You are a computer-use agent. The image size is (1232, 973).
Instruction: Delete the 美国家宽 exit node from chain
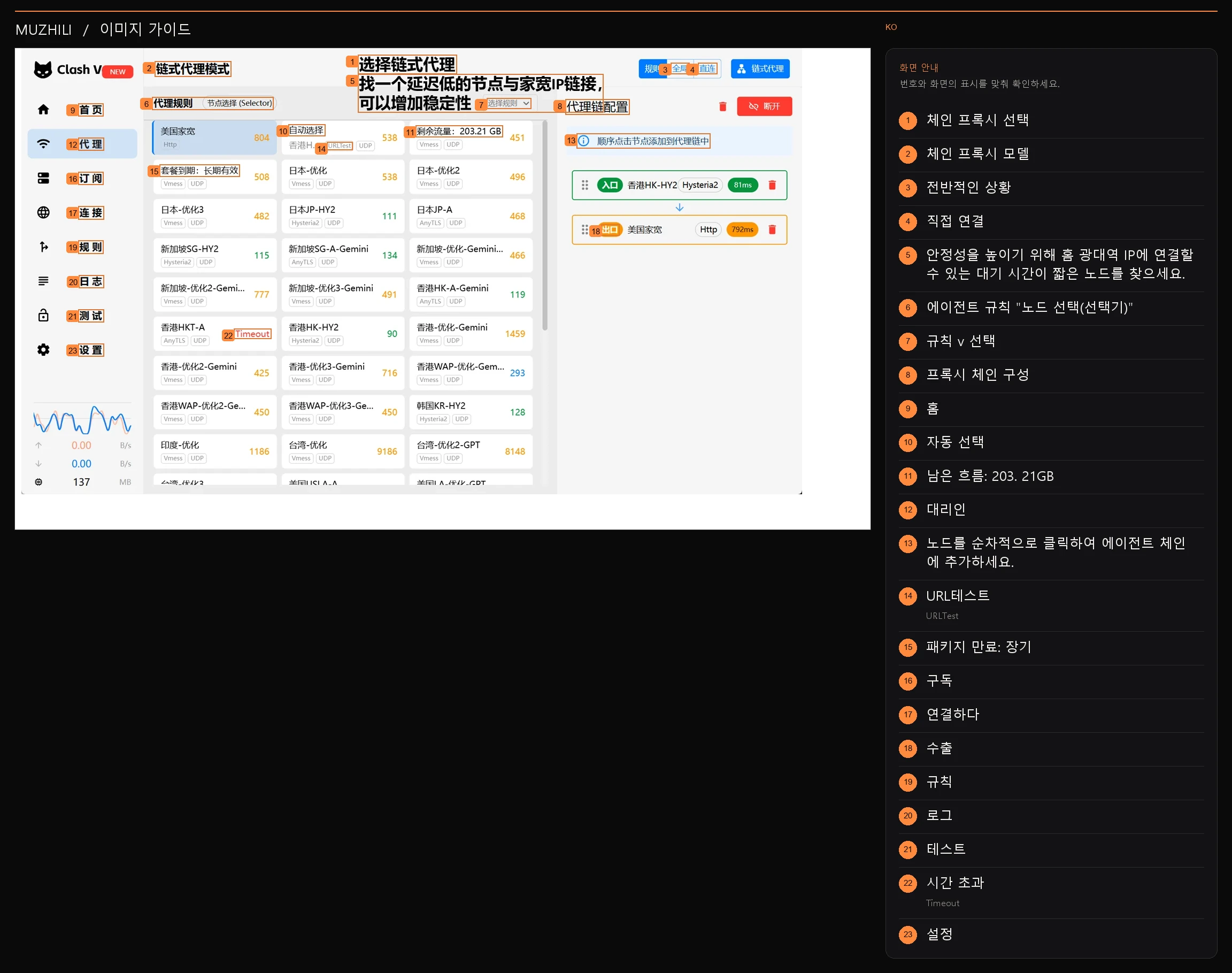[772, 229]
